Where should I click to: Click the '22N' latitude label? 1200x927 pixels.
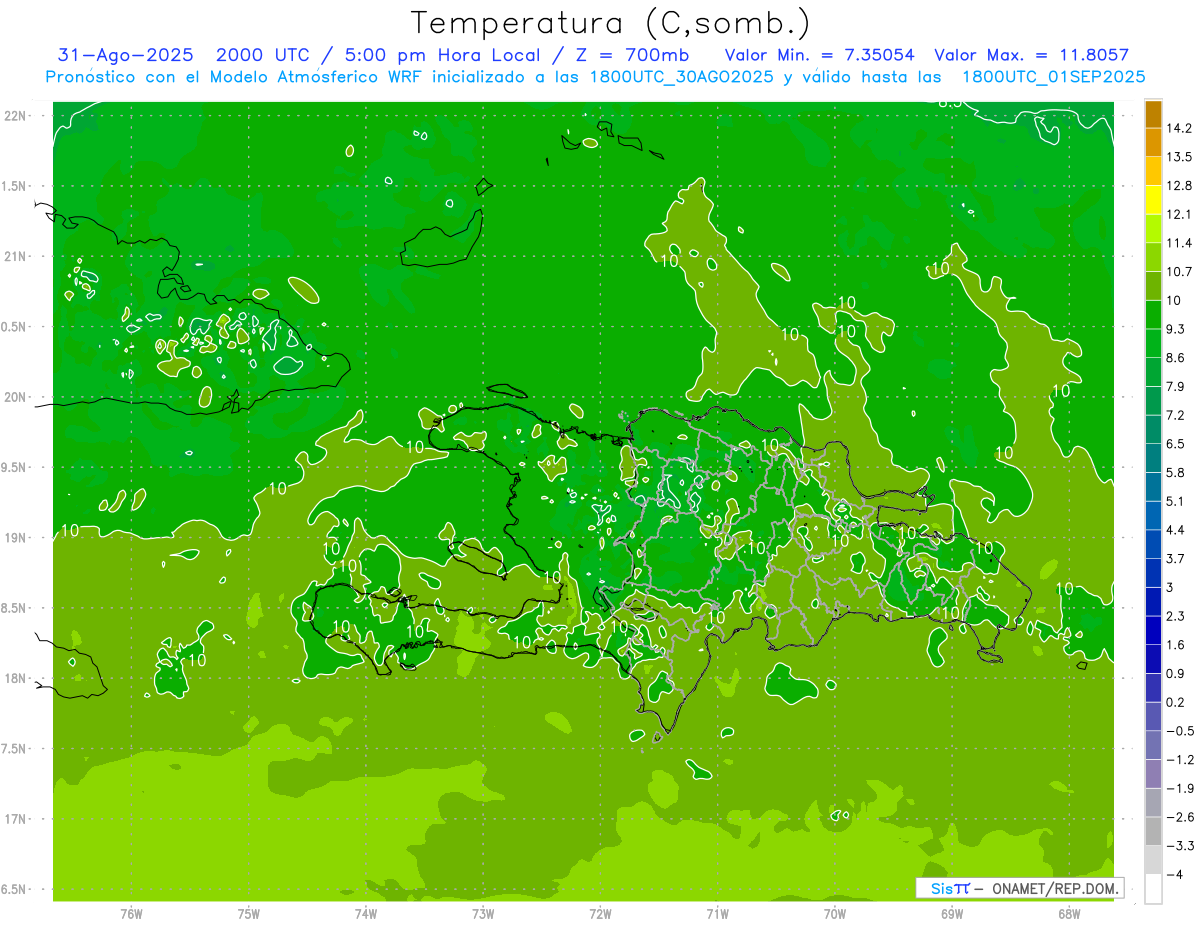click(15, 115)
